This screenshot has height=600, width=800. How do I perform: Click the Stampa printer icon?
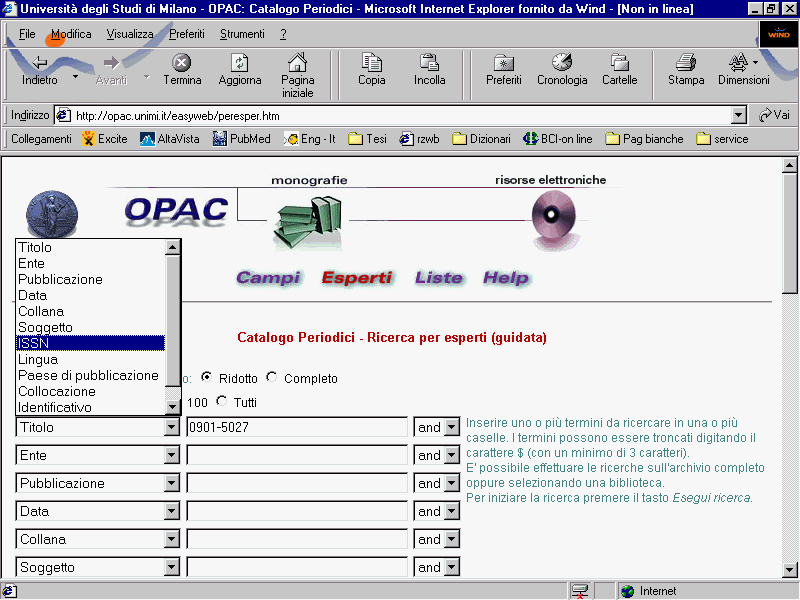click(686, 63)
